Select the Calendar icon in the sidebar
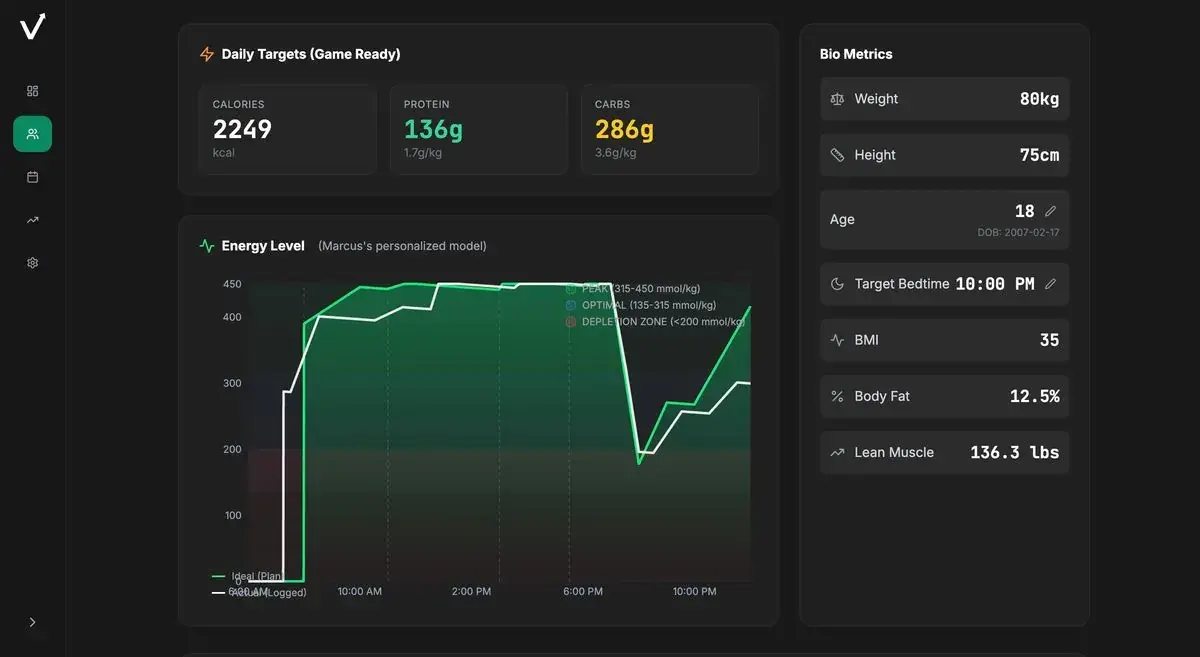1200x657 pixels. 32,176
